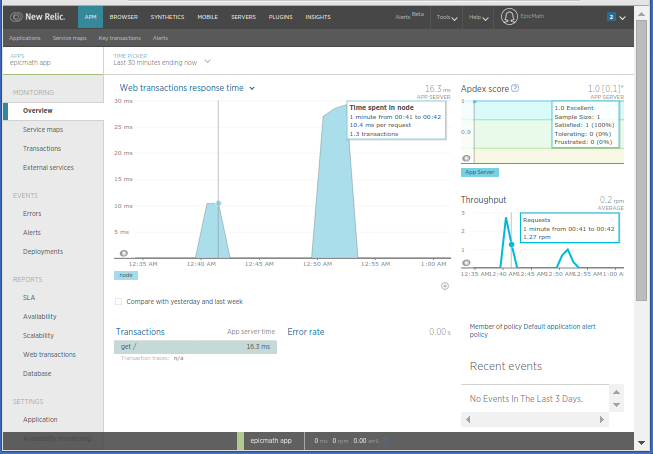Viewport: 653px width, 454px height.
Task: Open the Tools dropdown menu
Action: 447,17
